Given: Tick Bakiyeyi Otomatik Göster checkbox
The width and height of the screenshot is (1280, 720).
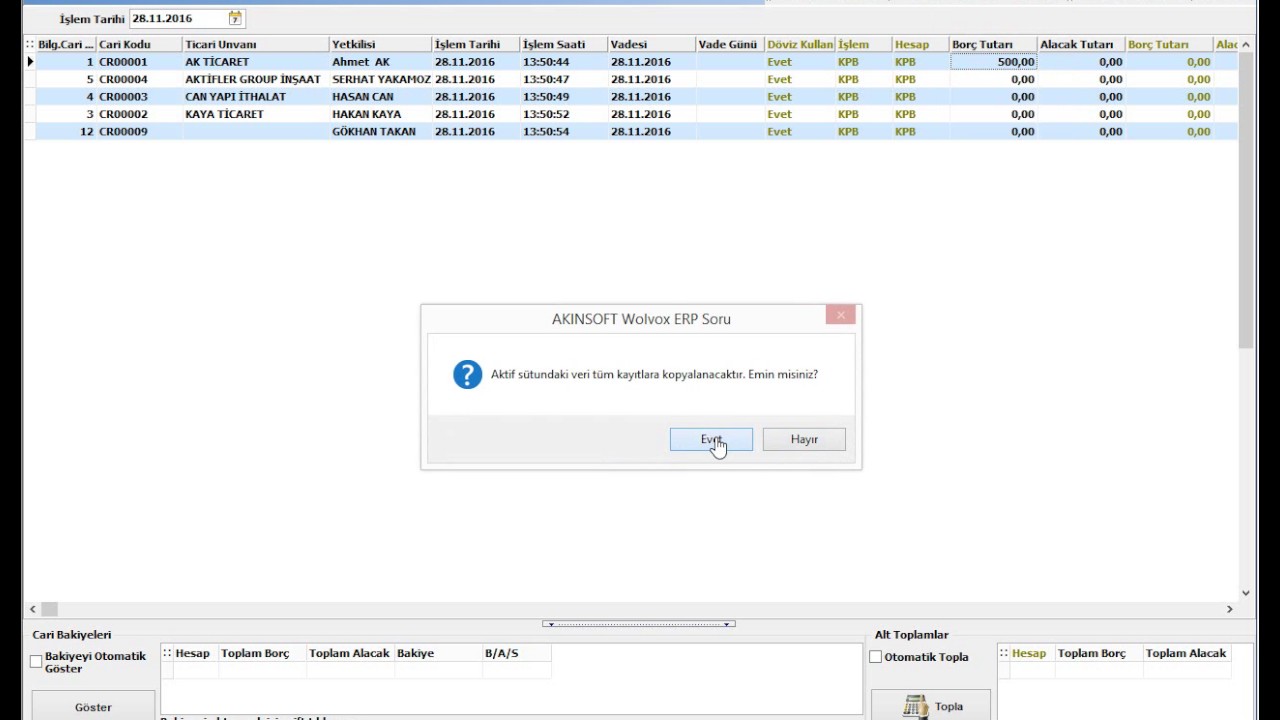Looking at the screenshot, I should [x=36, y=662].
